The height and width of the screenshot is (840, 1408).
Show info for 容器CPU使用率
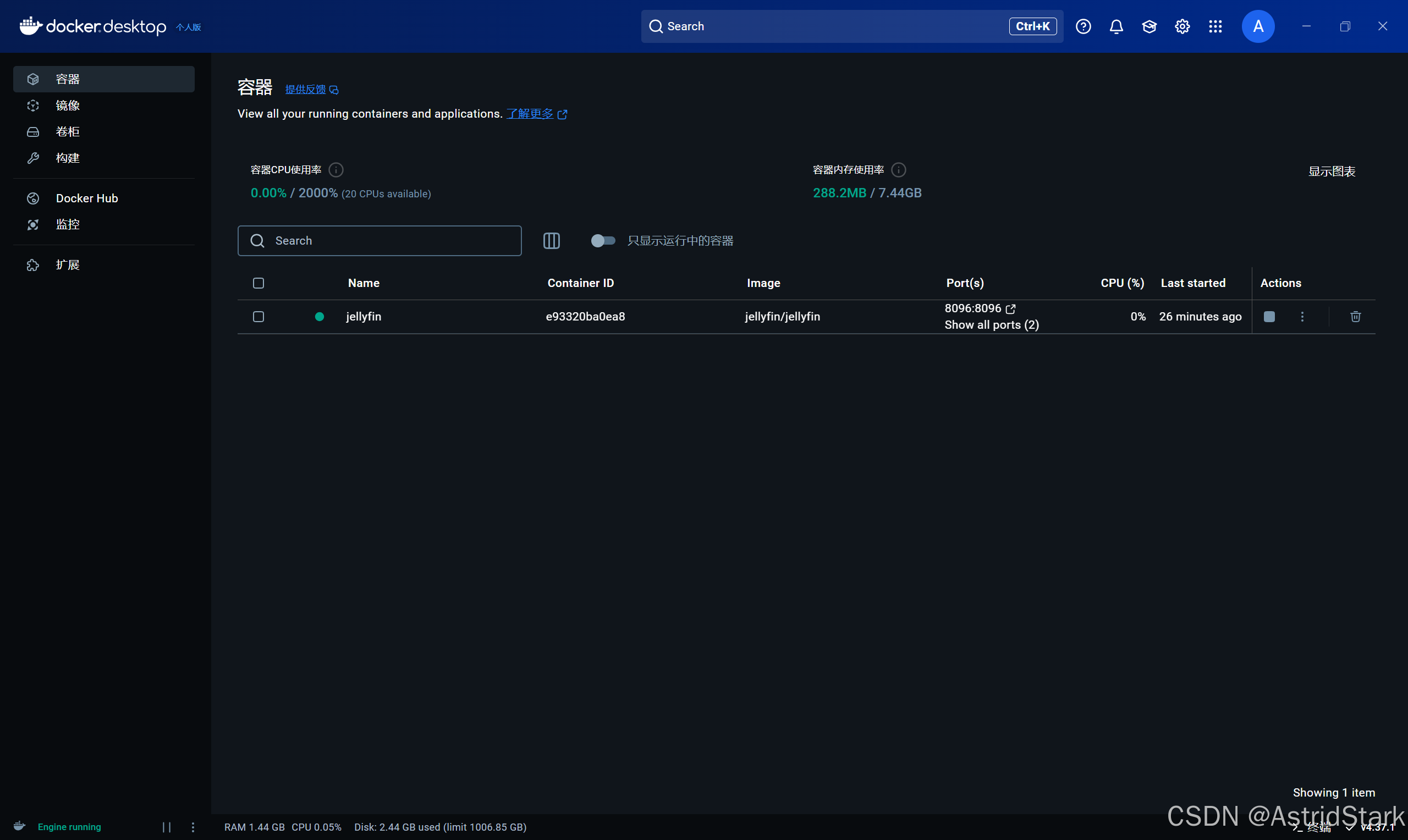click(x=335, y=169)
